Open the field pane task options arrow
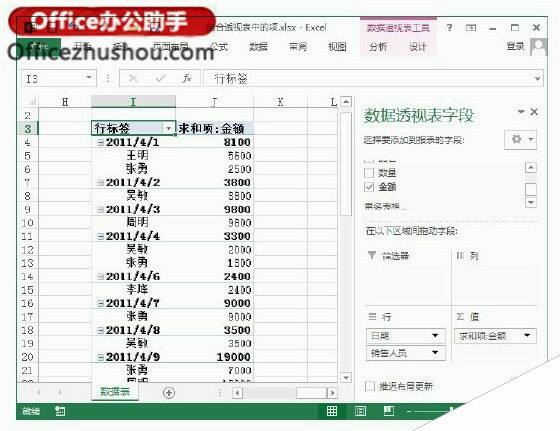 click(x=521, y=112)
